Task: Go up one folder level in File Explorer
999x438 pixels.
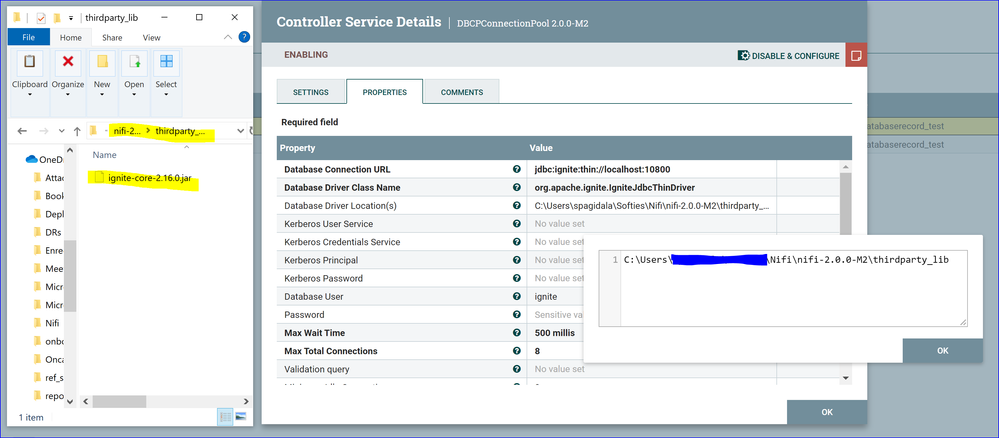Action: pos(77,131)
